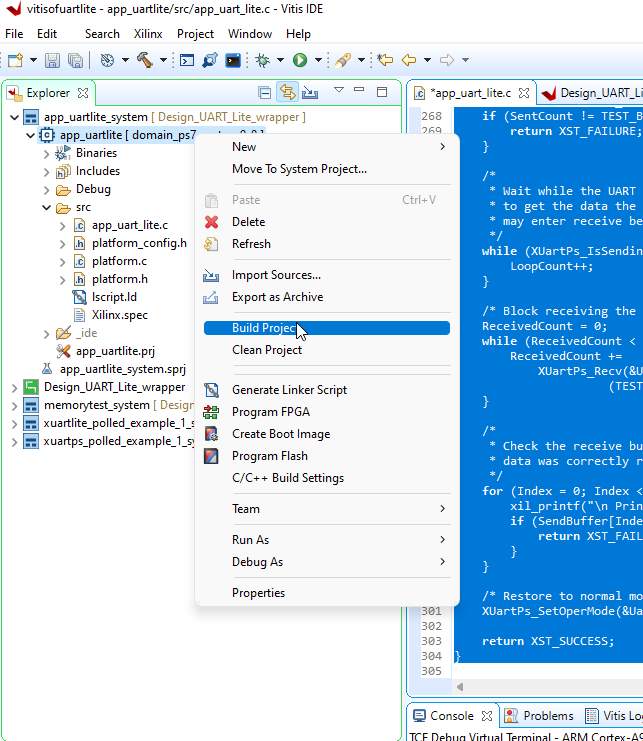Open the Build hammer dropdown arrow
This screenshot has height=741, width=643.
[163, 60]
